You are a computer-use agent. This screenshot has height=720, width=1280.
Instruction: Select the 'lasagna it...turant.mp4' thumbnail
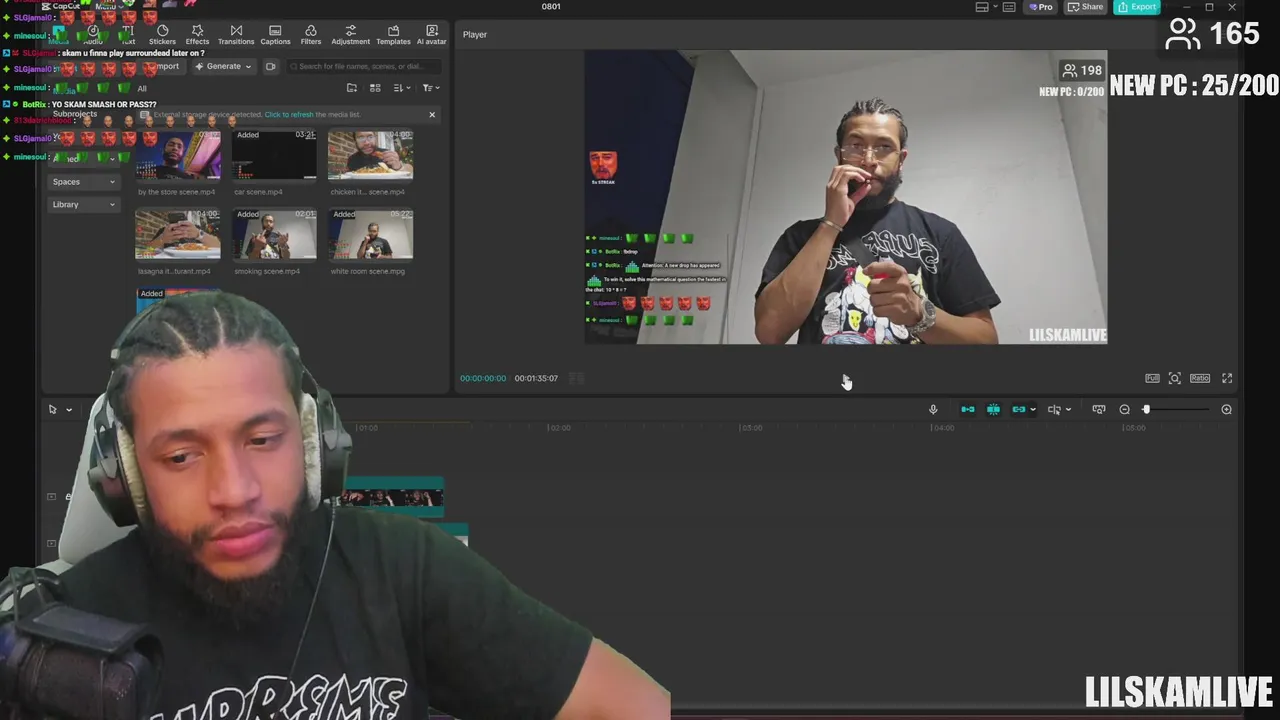[178, 234]
